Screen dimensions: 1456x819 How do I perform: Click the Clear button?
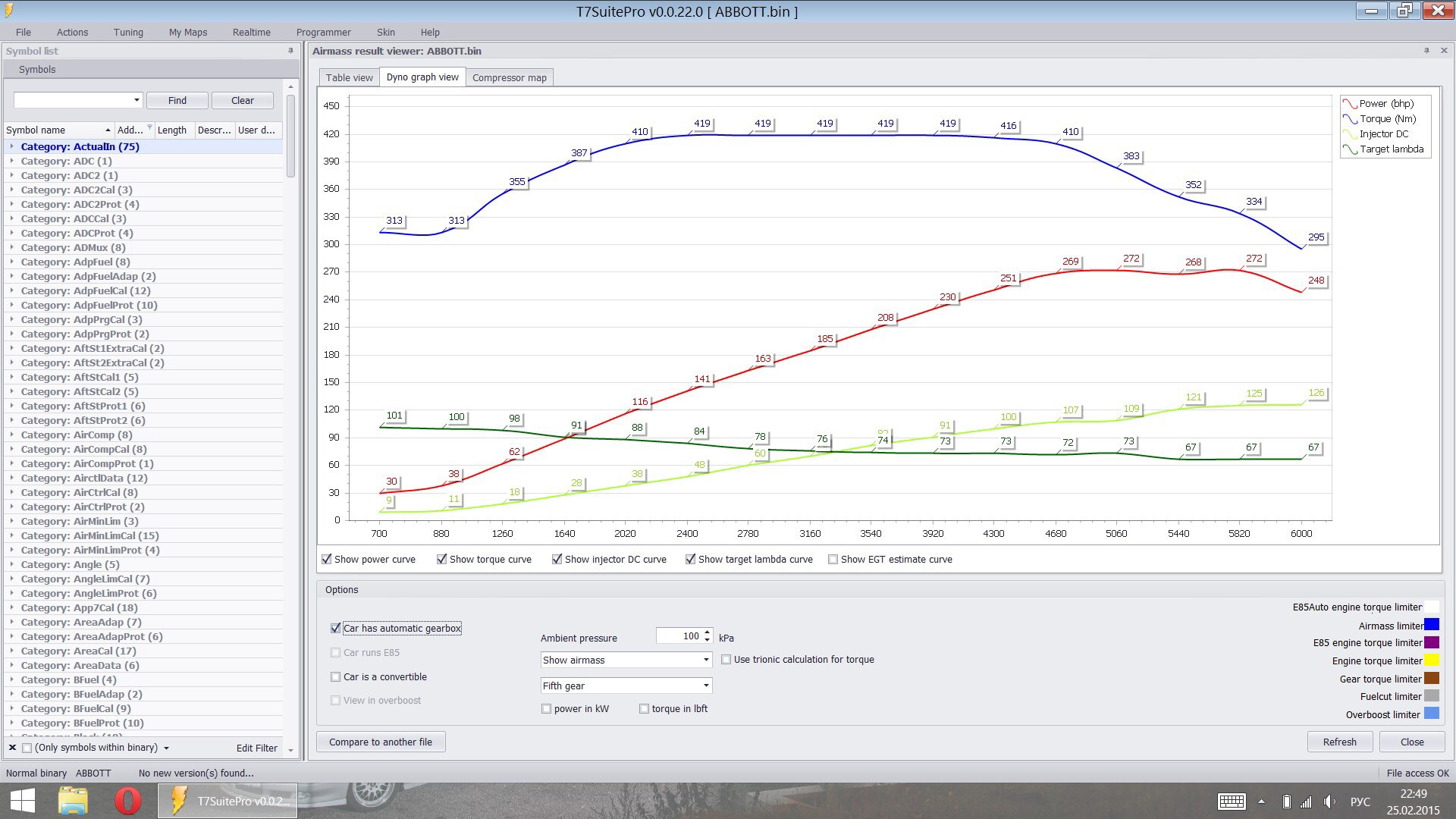pyautogui.click(x=242, y=100)
